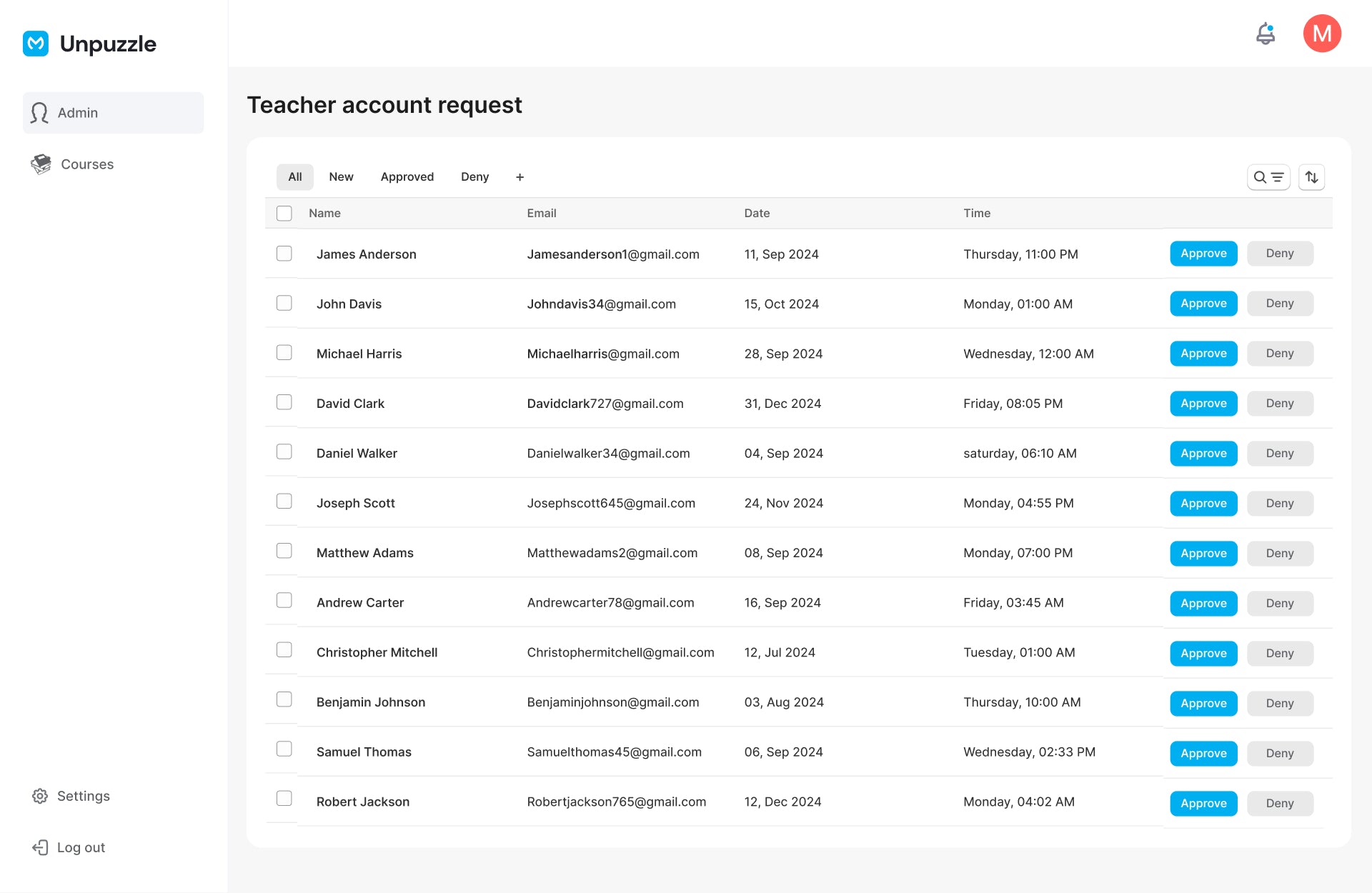The height and width of the screenshot is (893, 1372).
Task: Open the search and filter tool
Action: pyautogui.click(x=1268, y=177)
